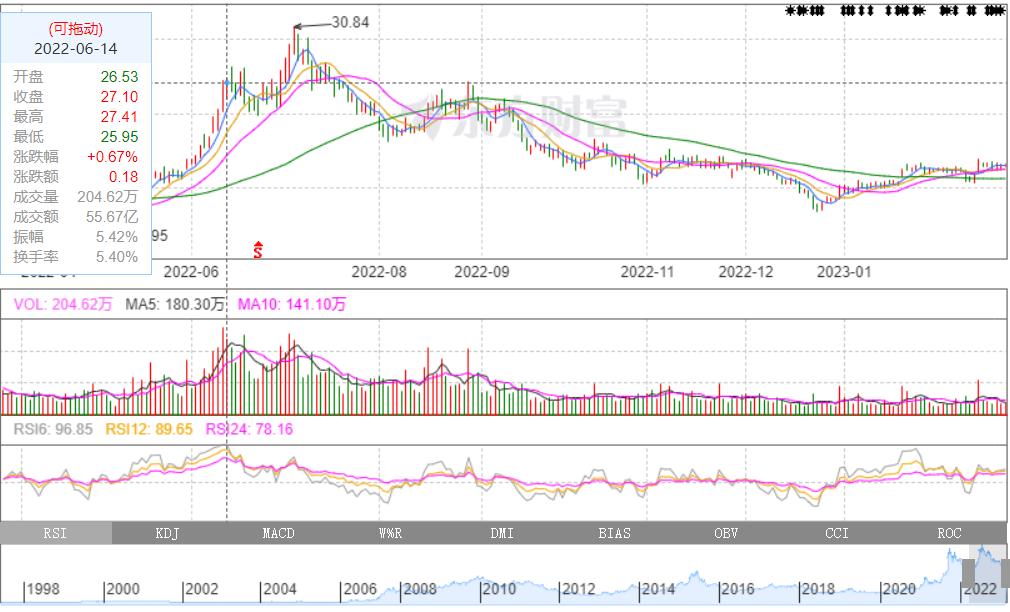Switch to the ROC indicator tab

949,533
